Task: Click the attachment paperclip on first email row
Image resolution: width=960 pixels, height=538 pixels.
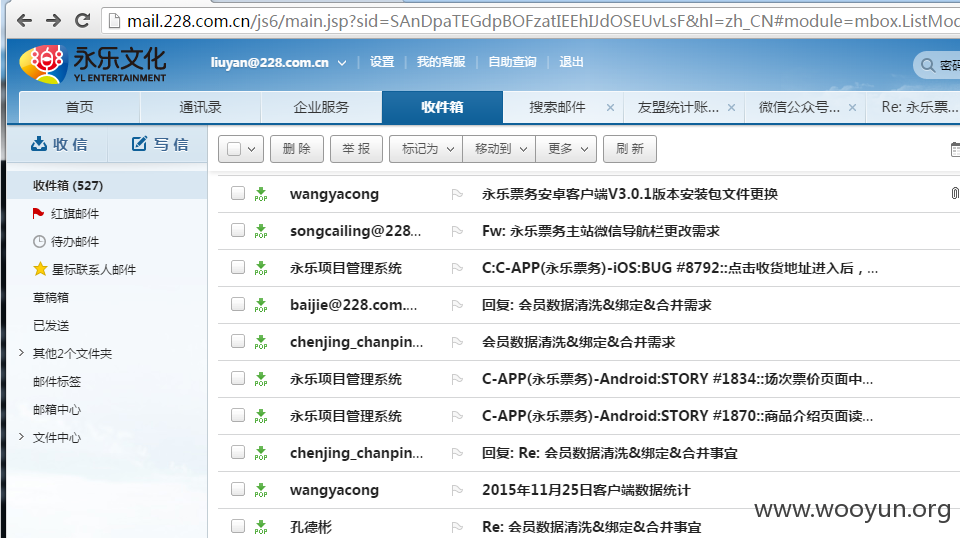Action: 955,193
